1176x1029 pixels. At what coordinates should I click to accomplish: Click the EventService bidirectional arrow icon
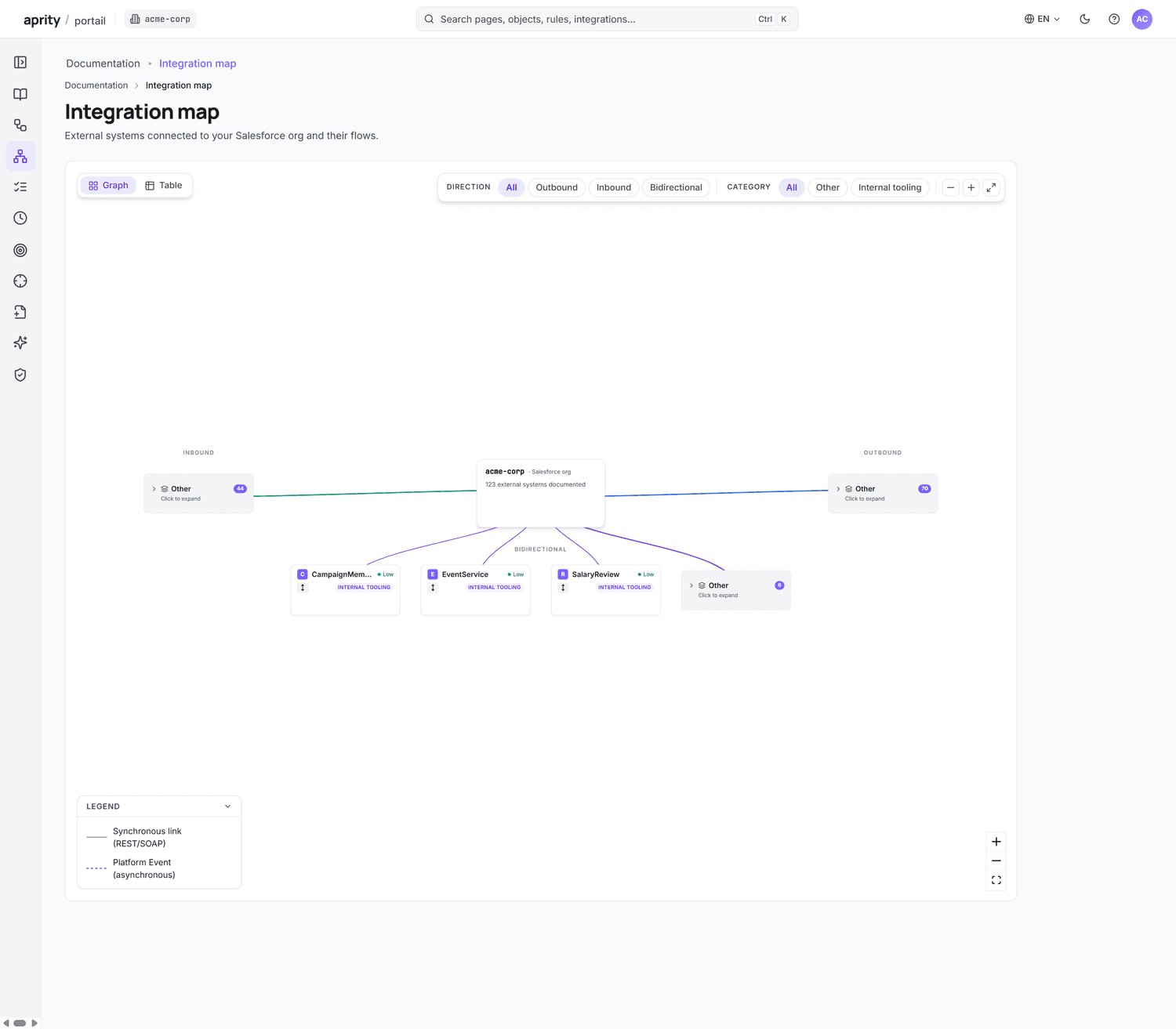pyautogui.click(x=433, y=588)
